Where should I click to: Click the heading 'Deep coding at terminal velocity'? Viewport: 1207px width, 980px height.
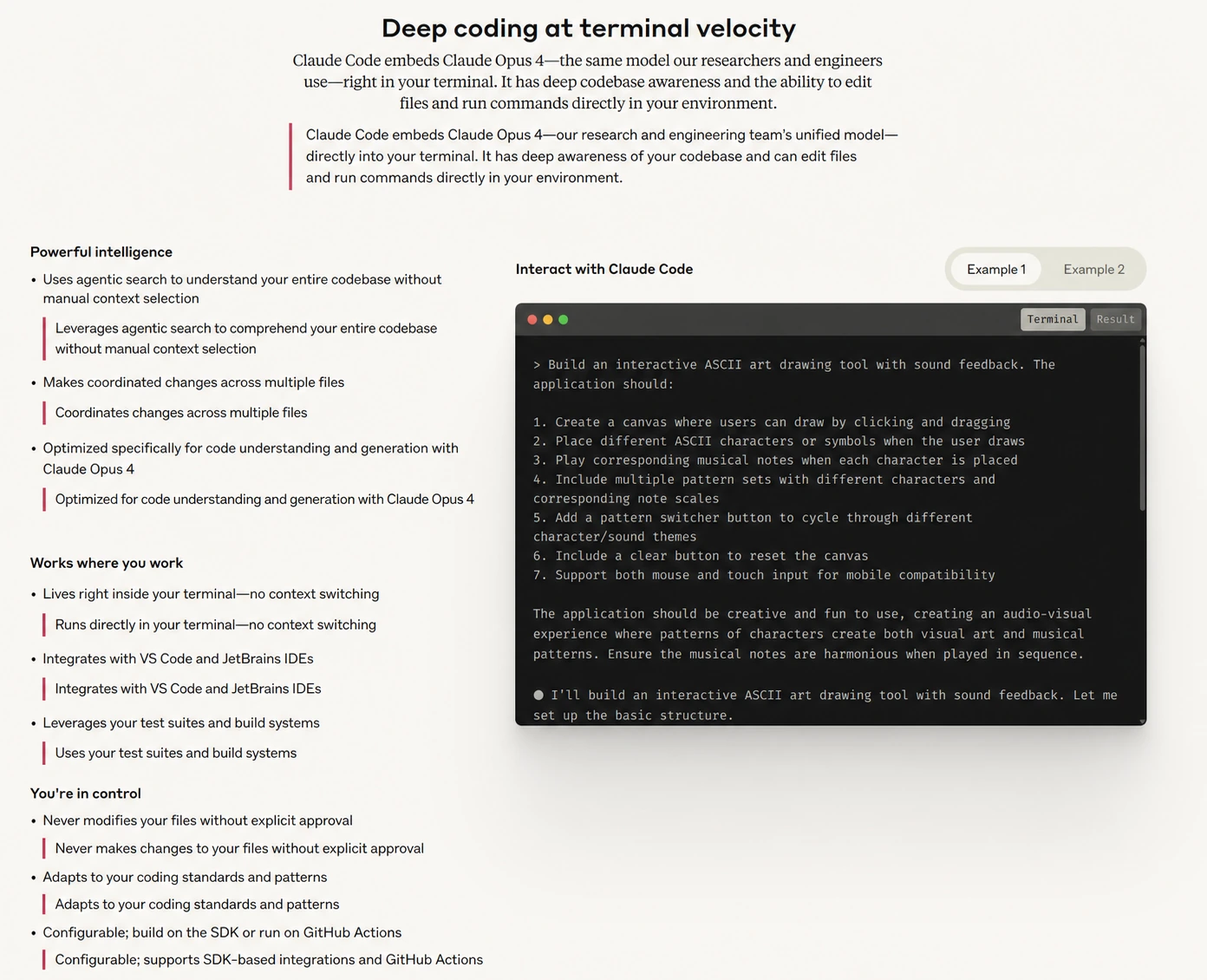coord(589,29)
